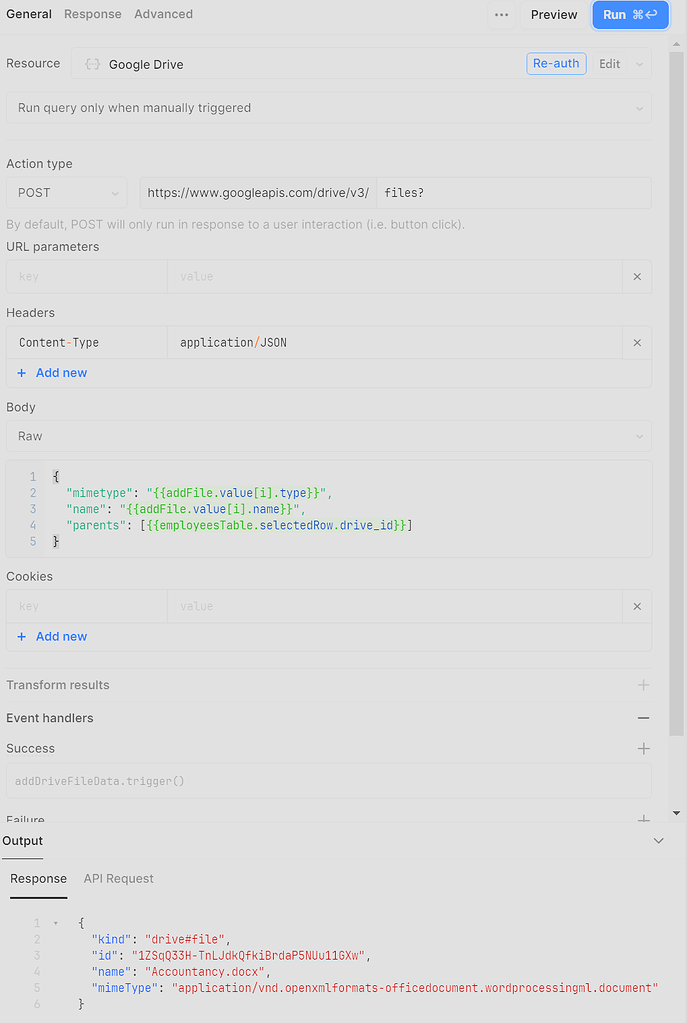Open the three-dot more options menu
The width and height of the screenshot is (687, 1023).
[501, 15]
